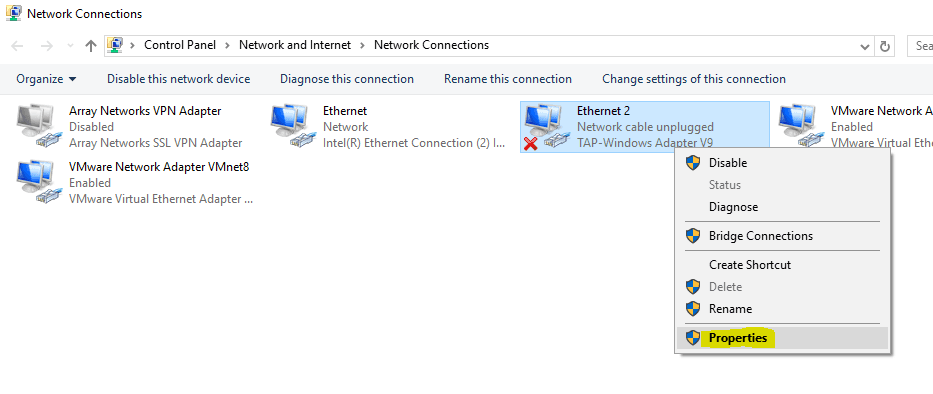Select the VMware Network Adapter VMnet8 icon
Image resolution: width=933 pixels, height=394 pixels.
pos(39,182)
